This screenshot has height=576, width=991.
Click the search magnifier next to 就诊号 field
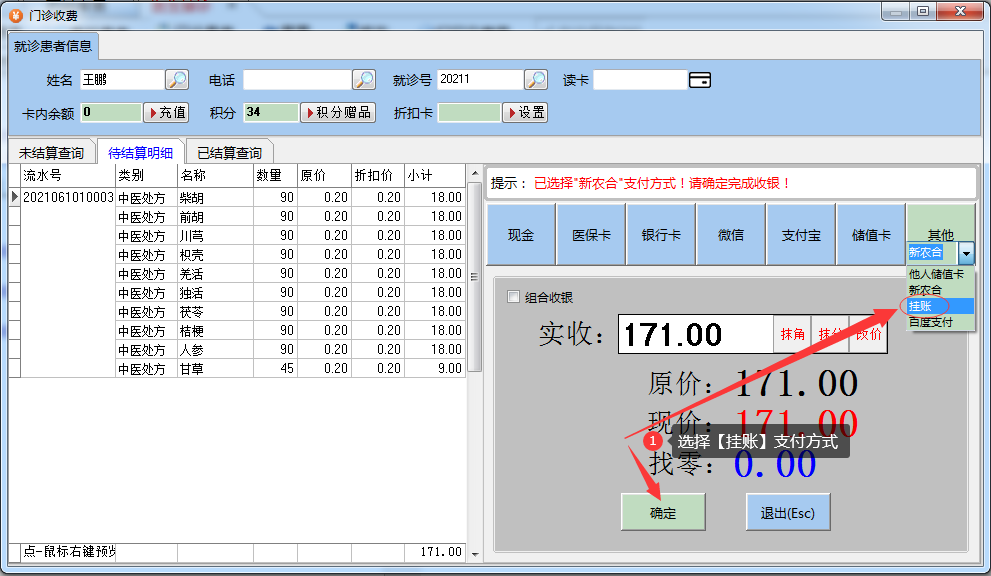coord(536,80)
